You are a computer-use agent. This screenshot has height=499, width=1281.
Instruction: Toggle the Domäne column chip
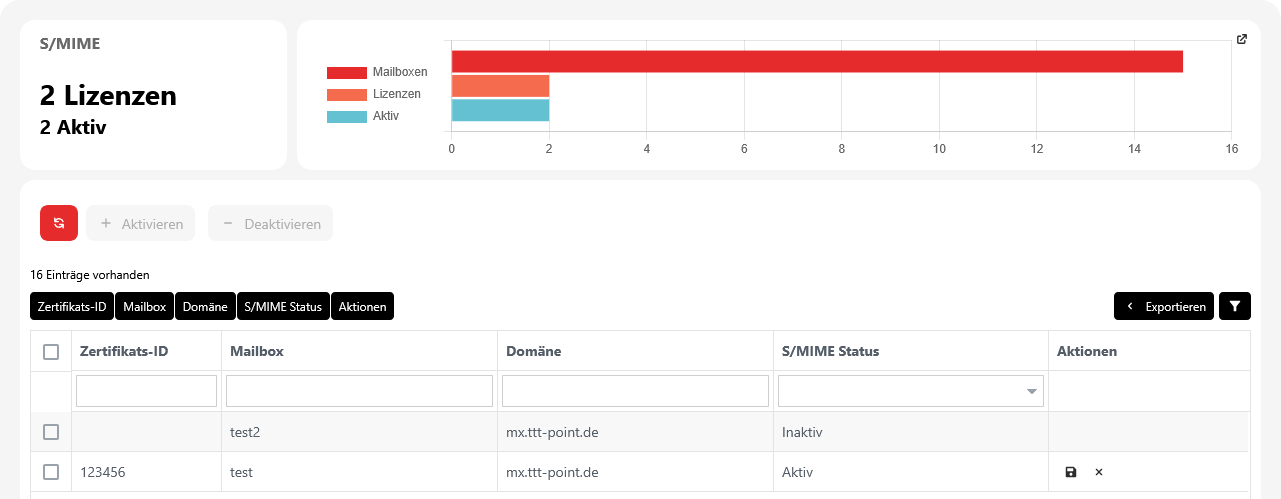coord(205,306)
